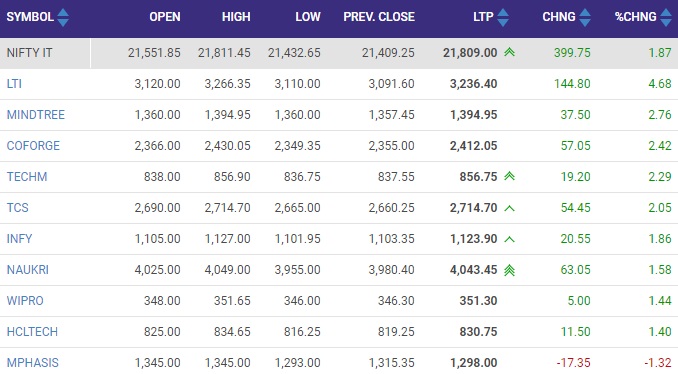
Task: Sort by %CHNG using arrow icon
Action: pos(666,17)
